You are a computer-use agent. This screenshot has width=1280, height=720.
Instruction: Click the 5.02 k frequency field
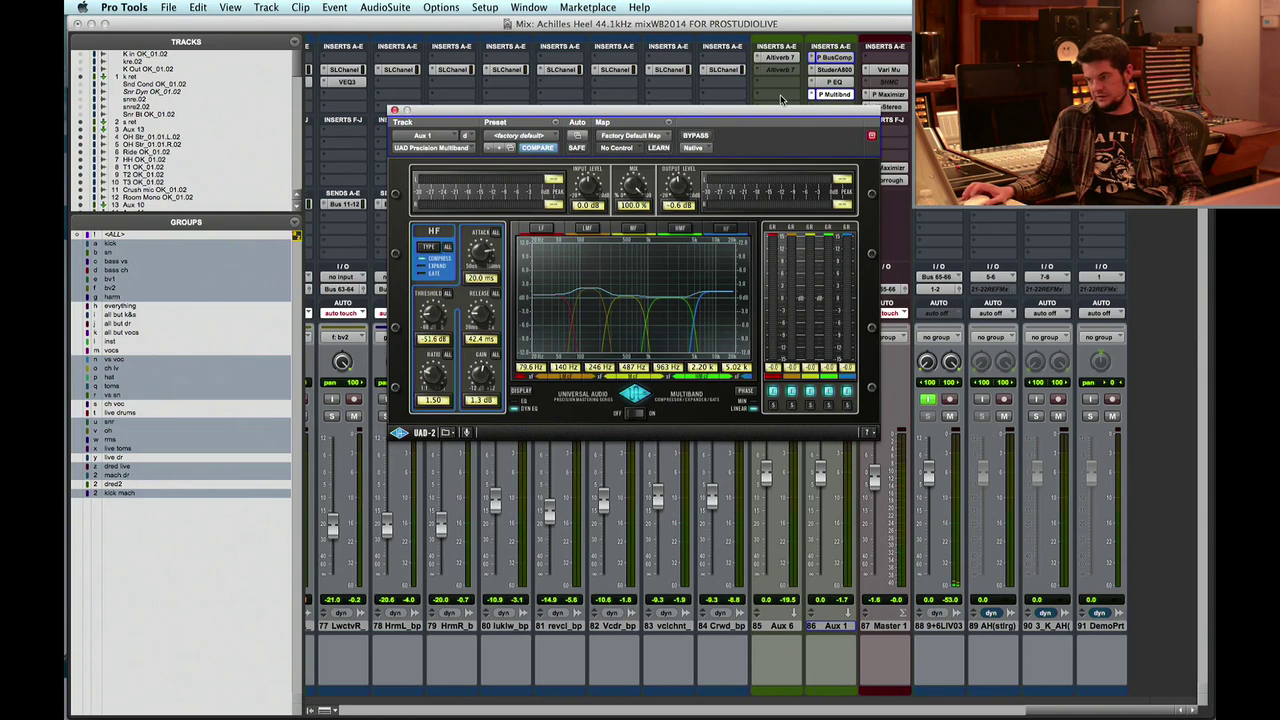(x=736, y=368)
